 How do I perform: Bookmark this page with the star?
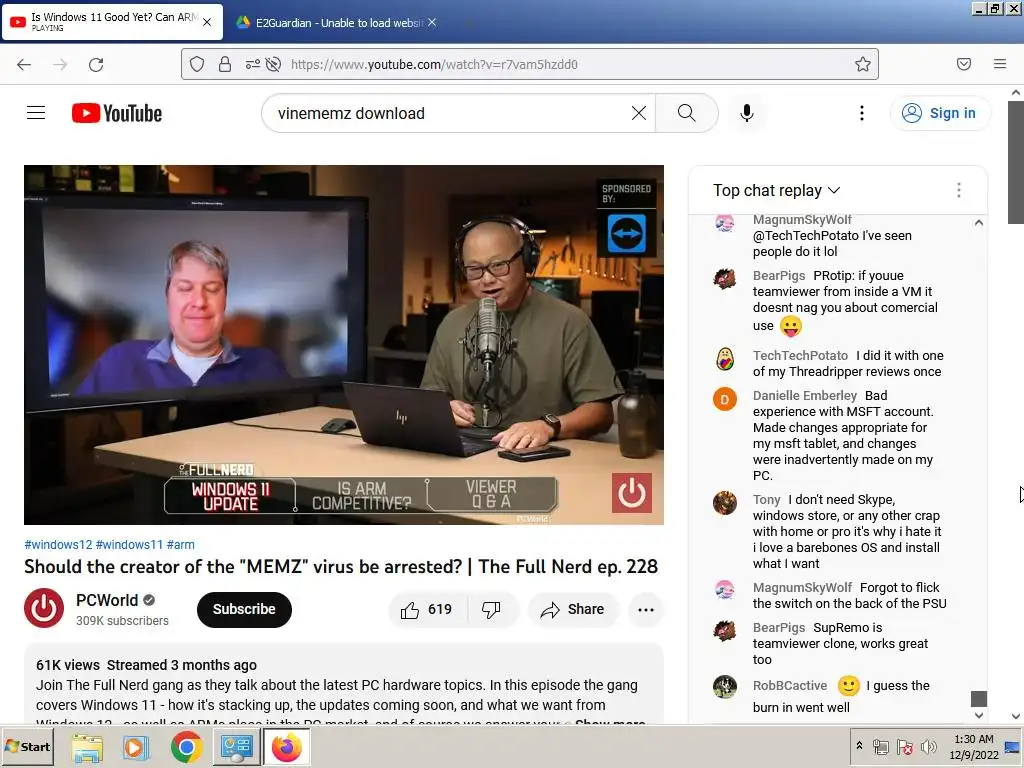(x=863, y=64)
